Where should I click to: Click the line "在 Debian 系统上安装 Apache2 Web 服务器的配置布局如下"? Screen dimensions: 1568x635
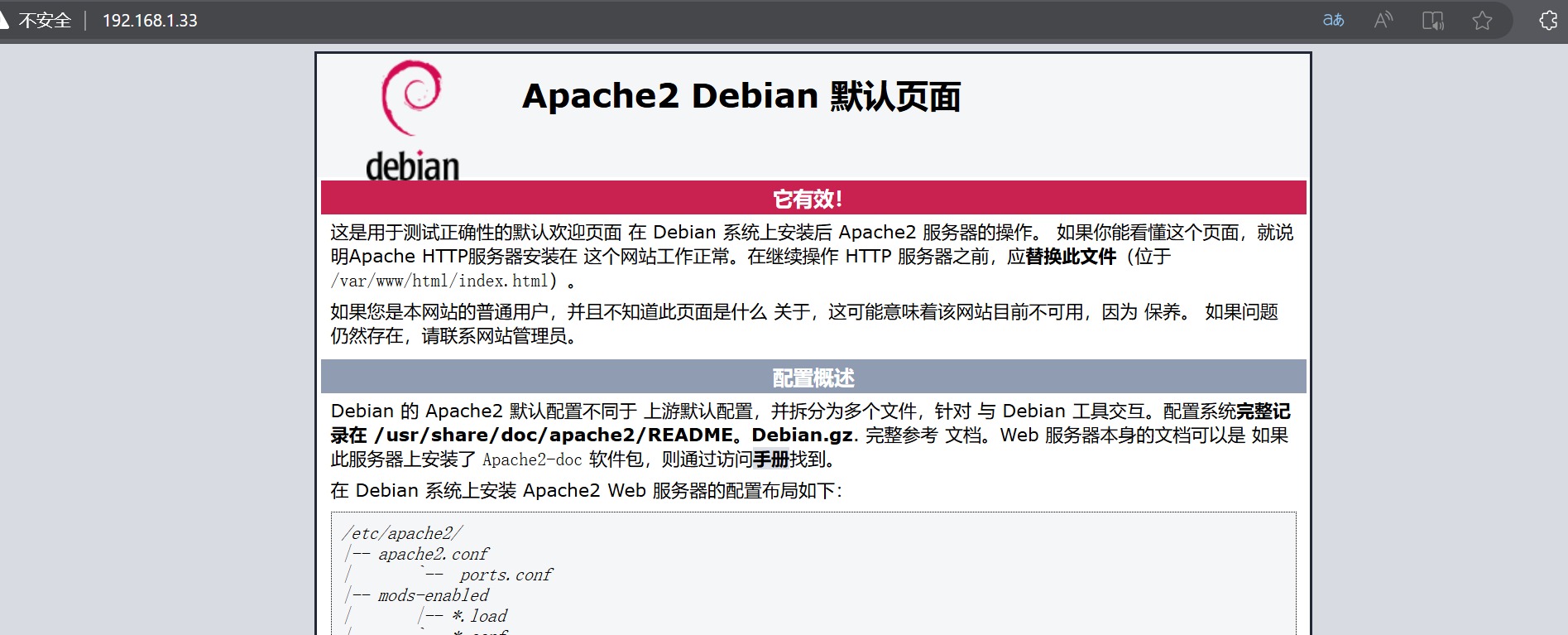pos(586,490)
